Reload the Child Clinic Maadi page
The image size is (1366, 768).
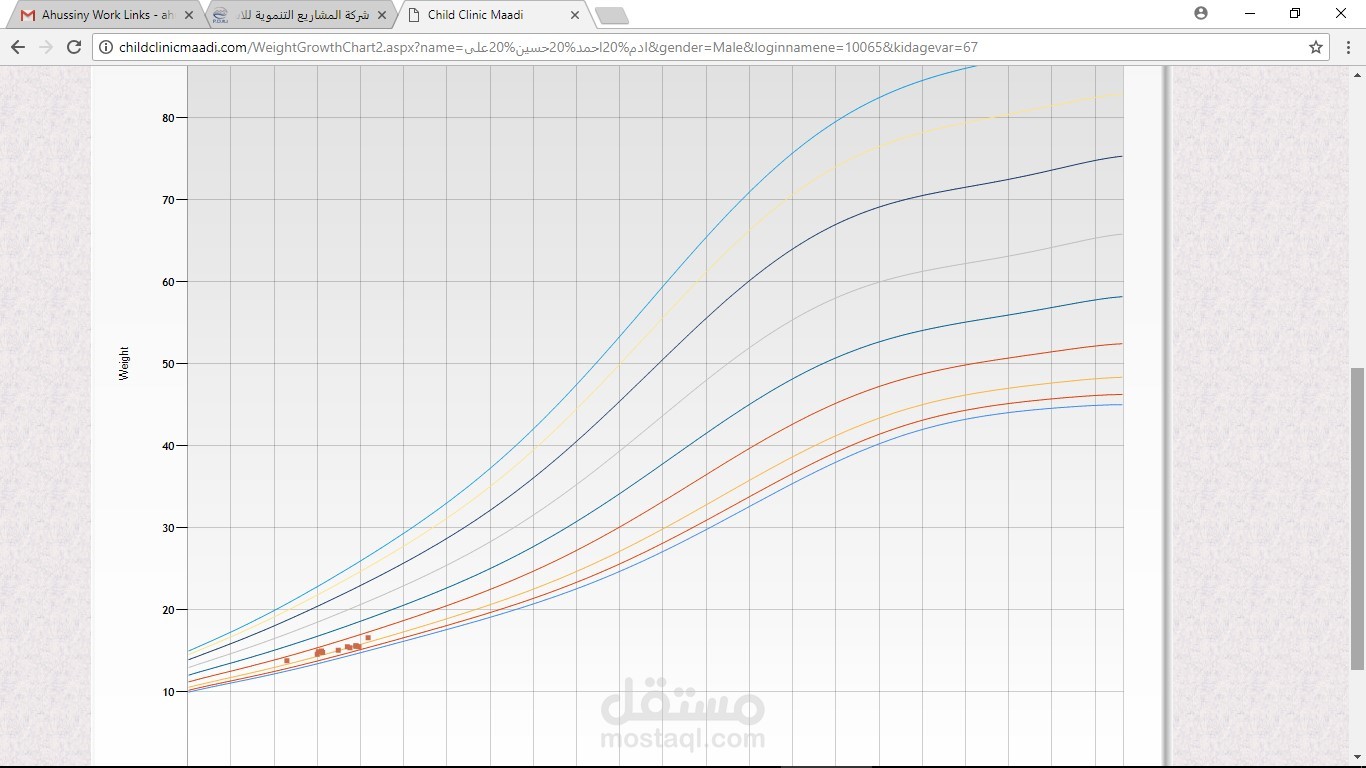tap(74, 47)
